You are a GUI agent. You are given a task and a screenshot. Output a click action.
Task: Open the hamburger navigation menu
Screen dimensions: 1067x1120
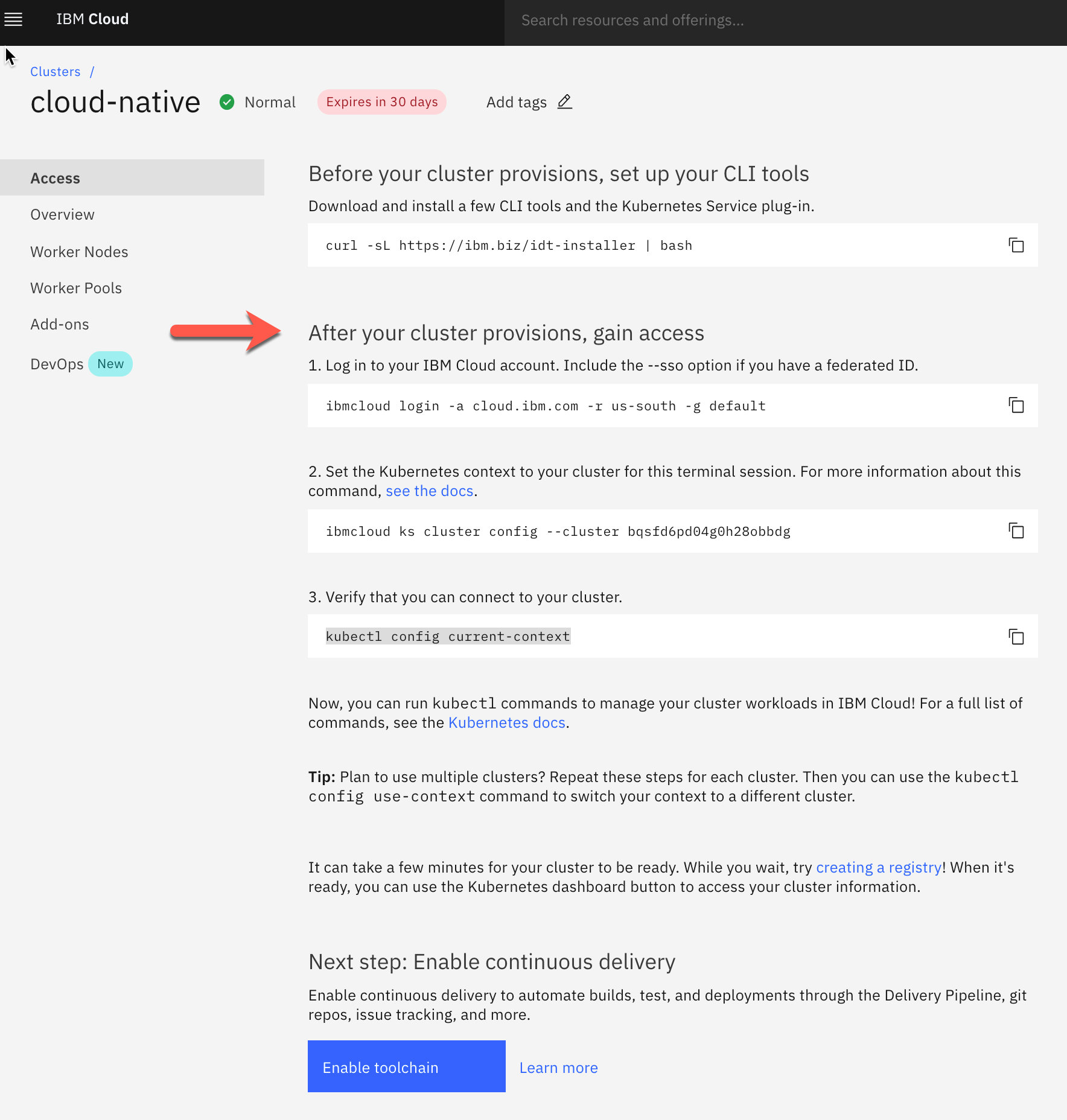pos(13,19)
